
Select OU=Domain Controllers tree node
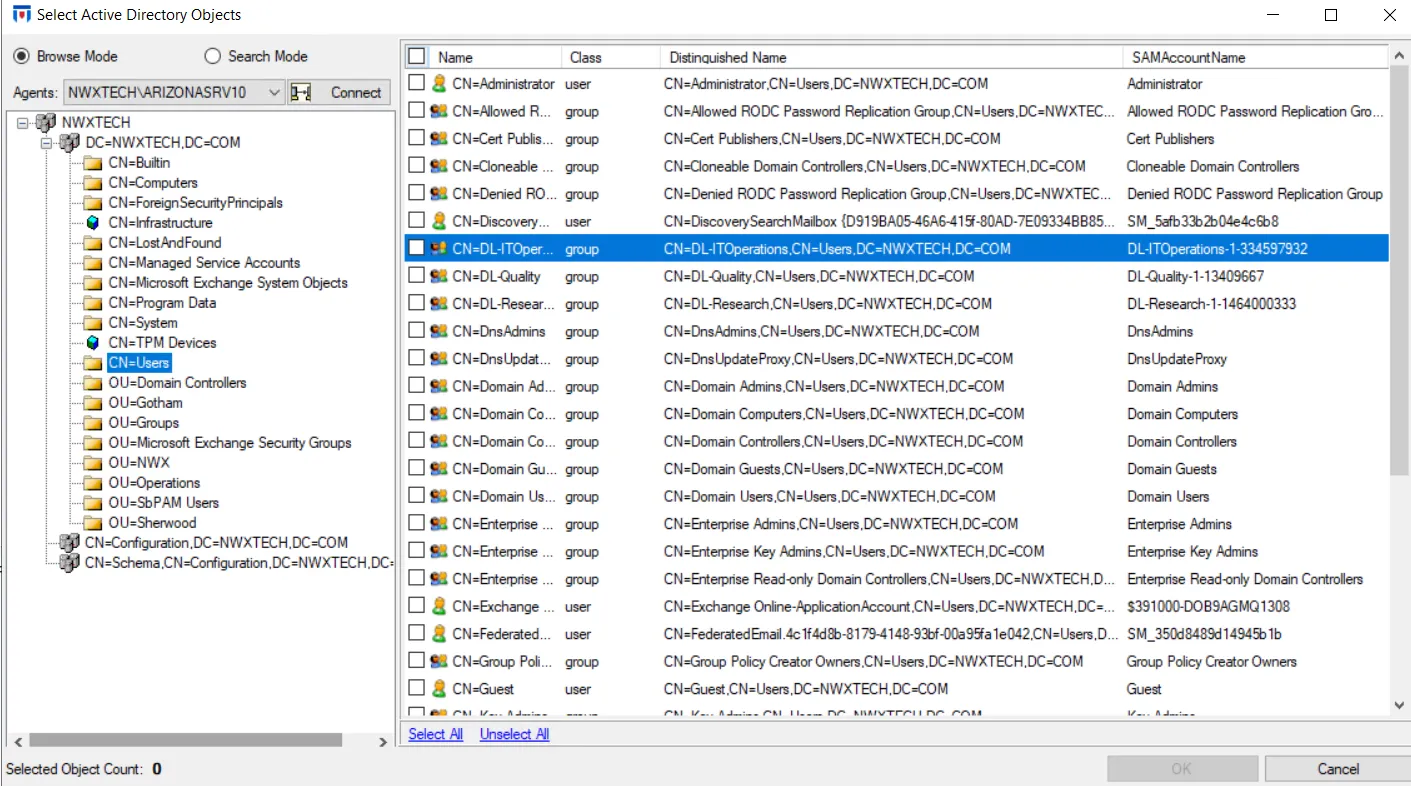point(177,383)
